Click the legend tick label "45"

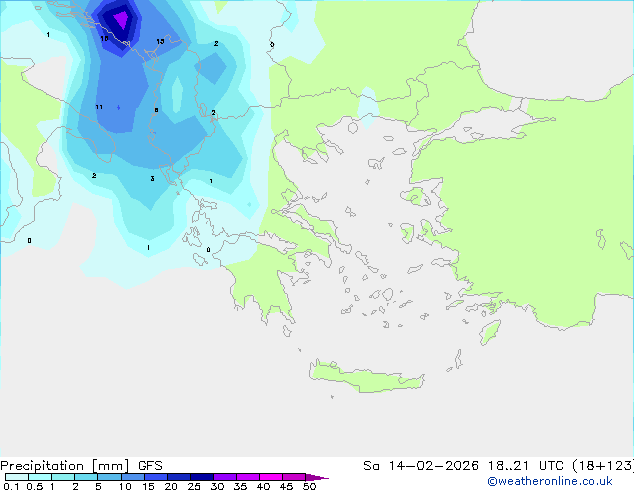coord(286,486)
